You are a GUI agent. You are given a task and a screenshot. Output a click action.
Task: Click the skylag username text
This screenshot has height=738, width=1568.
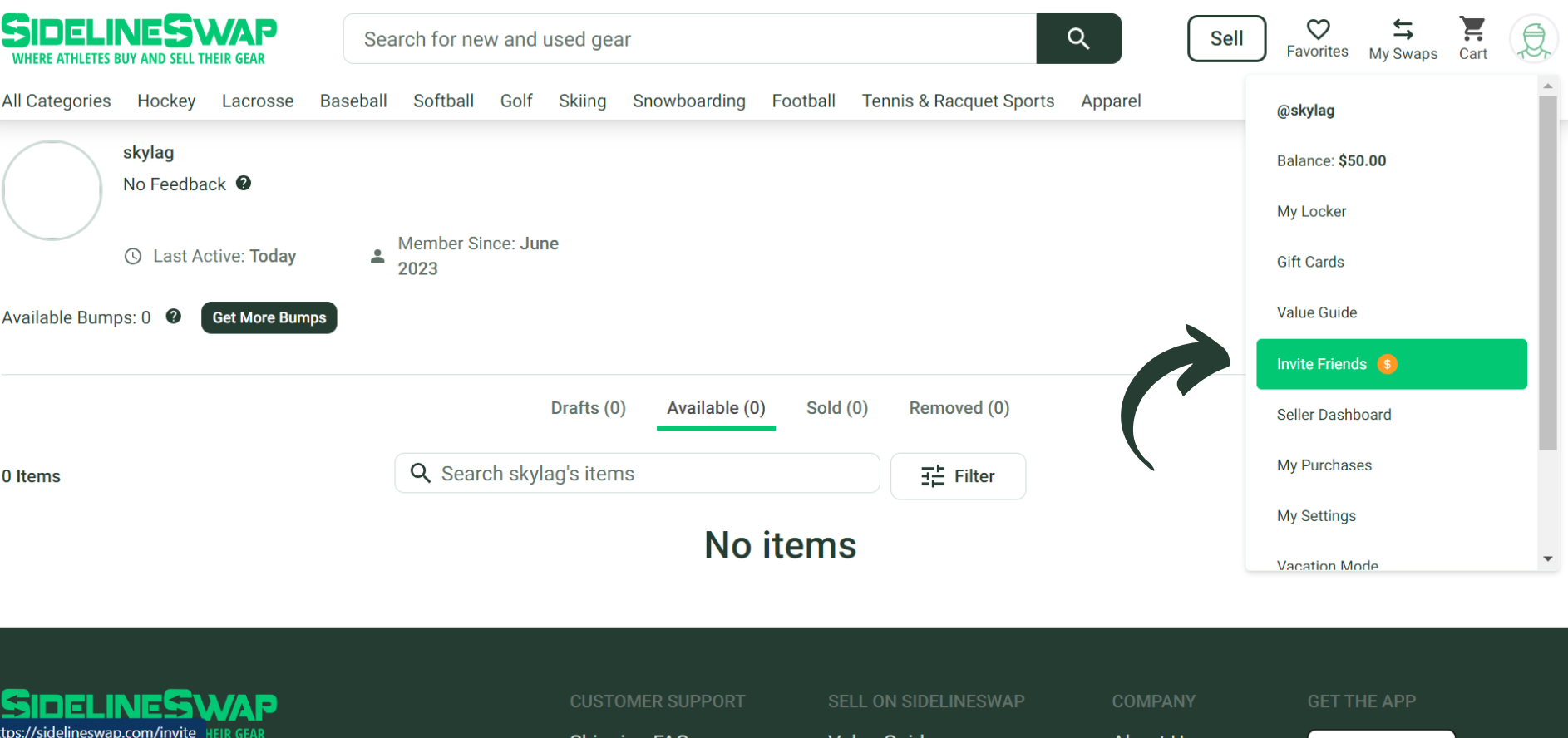(148, 152)
